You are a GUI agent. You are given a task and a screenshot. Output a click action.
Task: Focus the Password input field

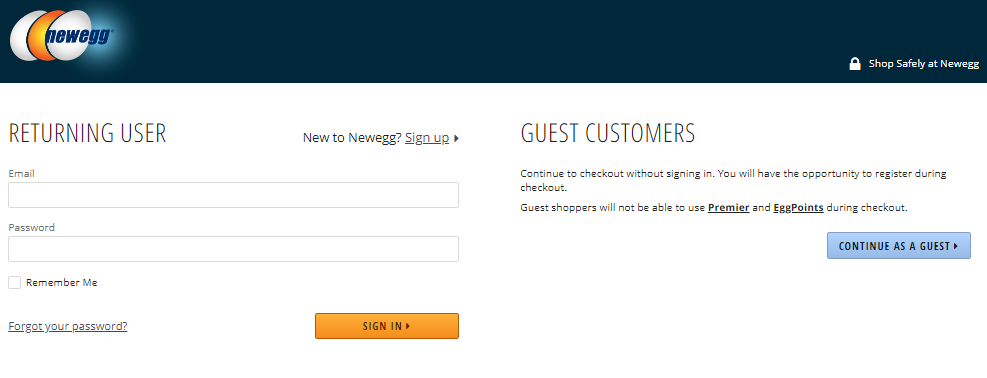pos(234,249)
